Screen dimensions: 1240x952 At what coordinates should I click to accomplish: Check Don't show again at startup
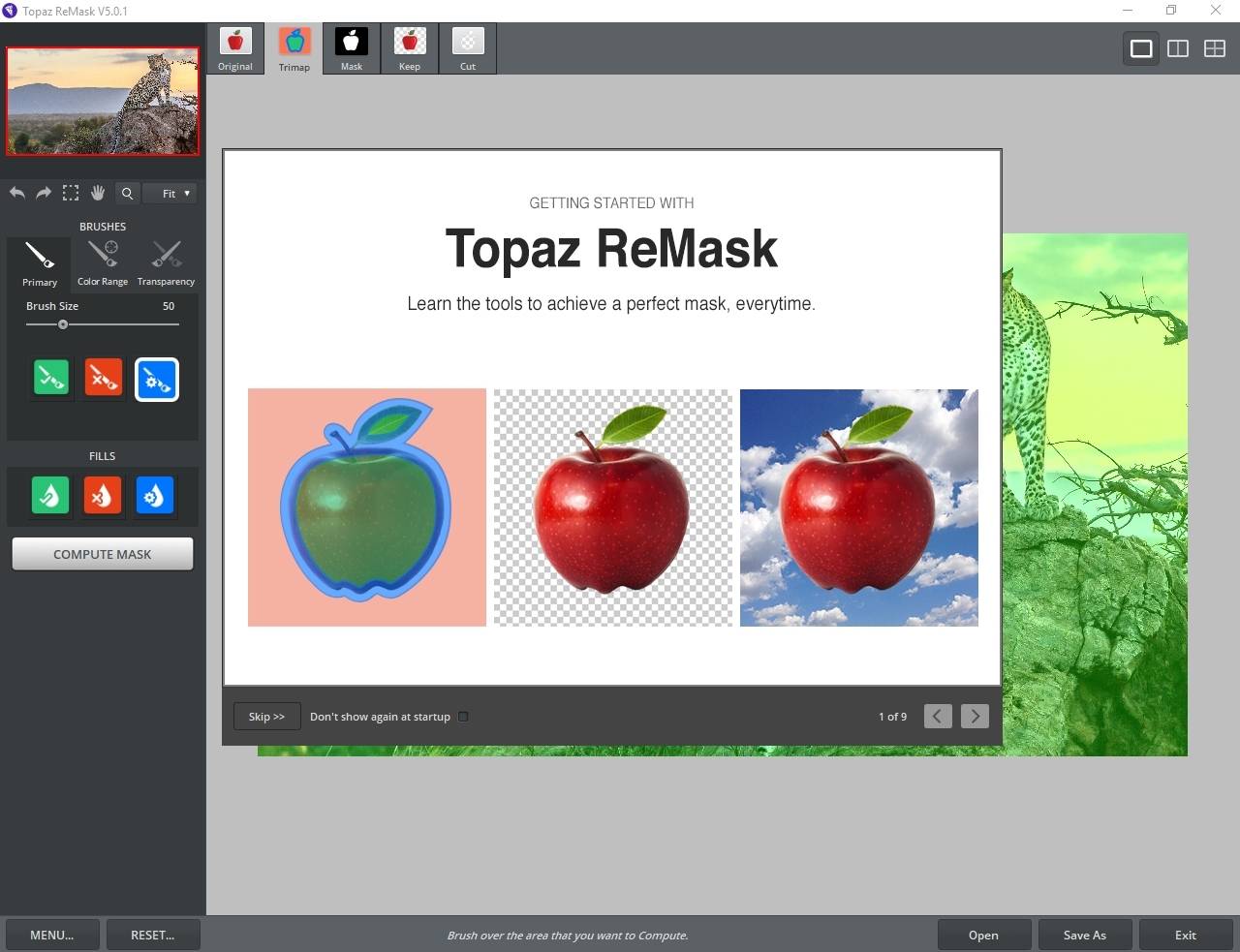point(463,717)
